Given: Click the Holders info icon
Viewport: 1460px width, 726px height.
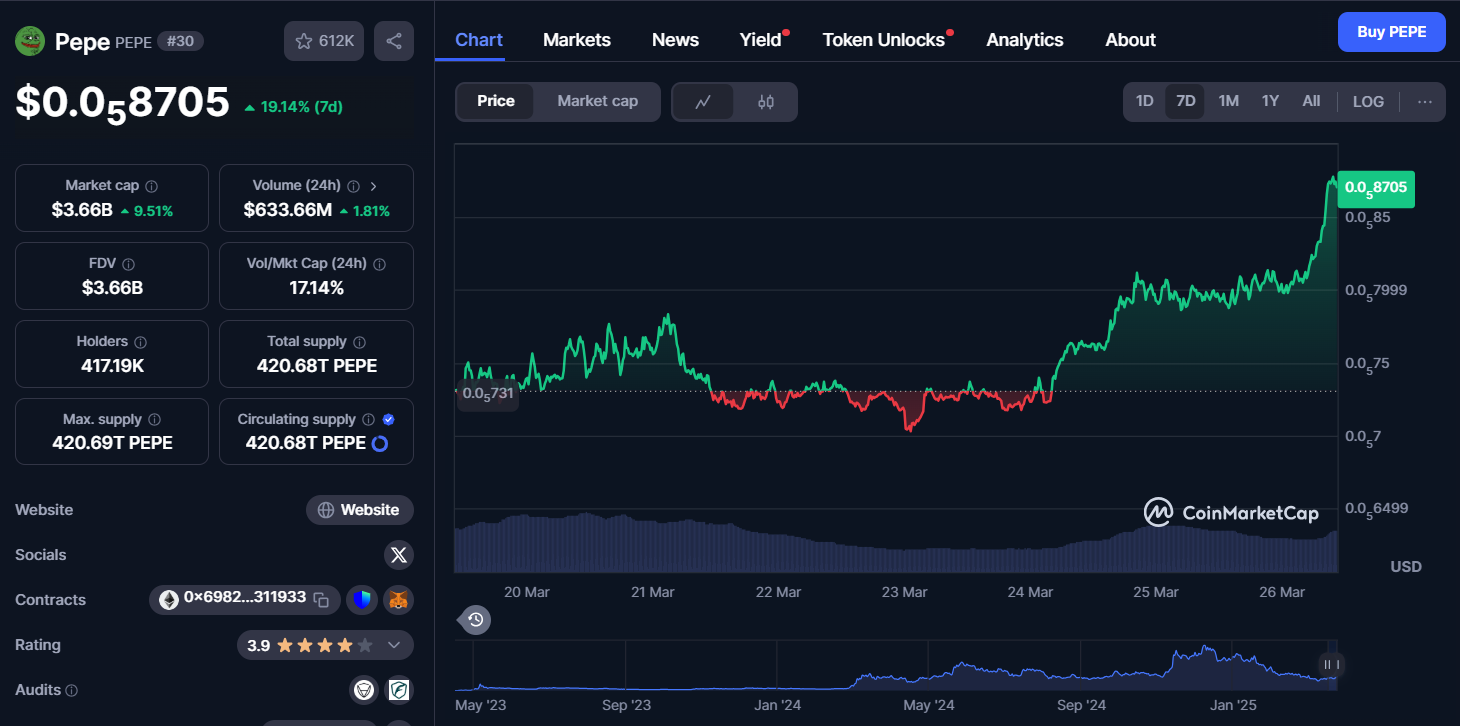Looking at the screenshot, I should click(x=140, y=342).
